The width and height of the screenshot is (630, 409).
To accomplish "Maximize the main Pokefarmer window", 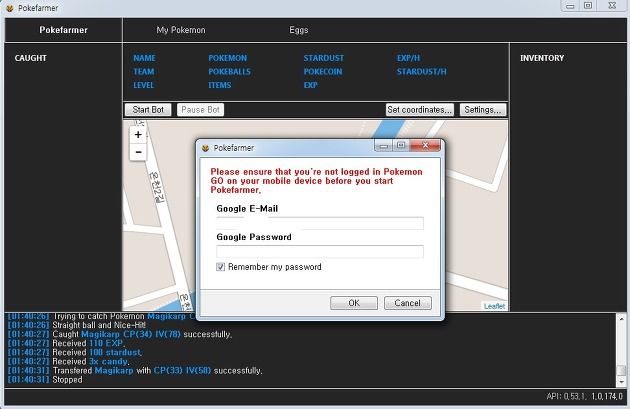I will click(x=588, y=6).
